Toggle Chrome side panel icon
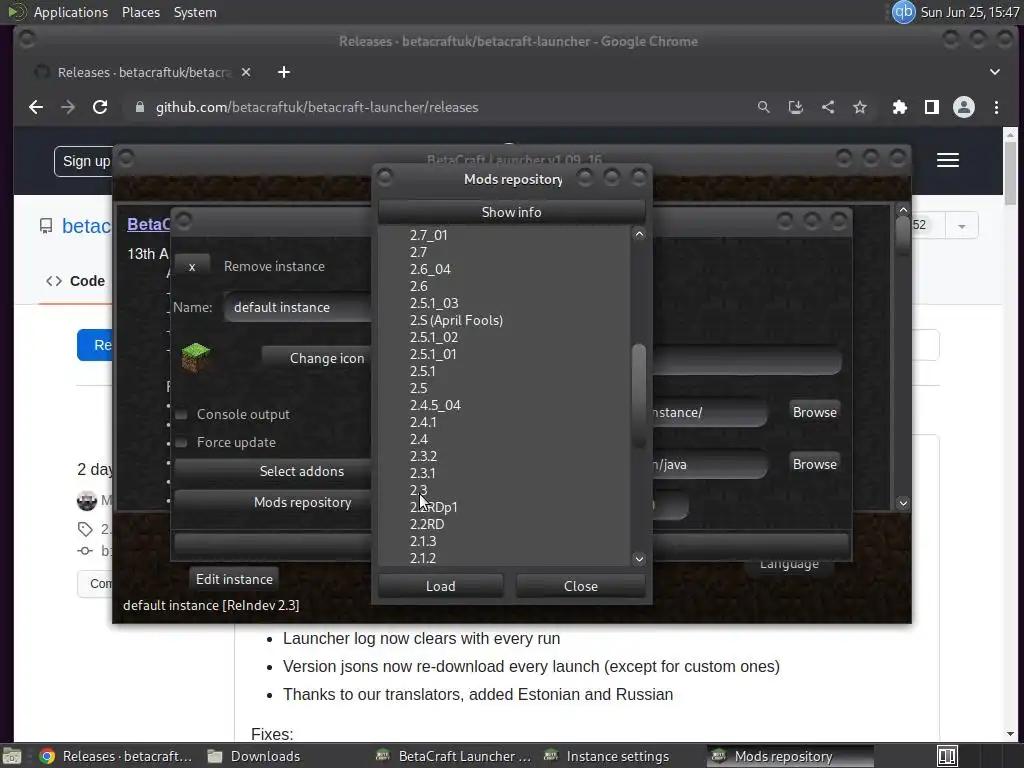The width and height of the screenshot is (1024, 768). pos(932,107)
